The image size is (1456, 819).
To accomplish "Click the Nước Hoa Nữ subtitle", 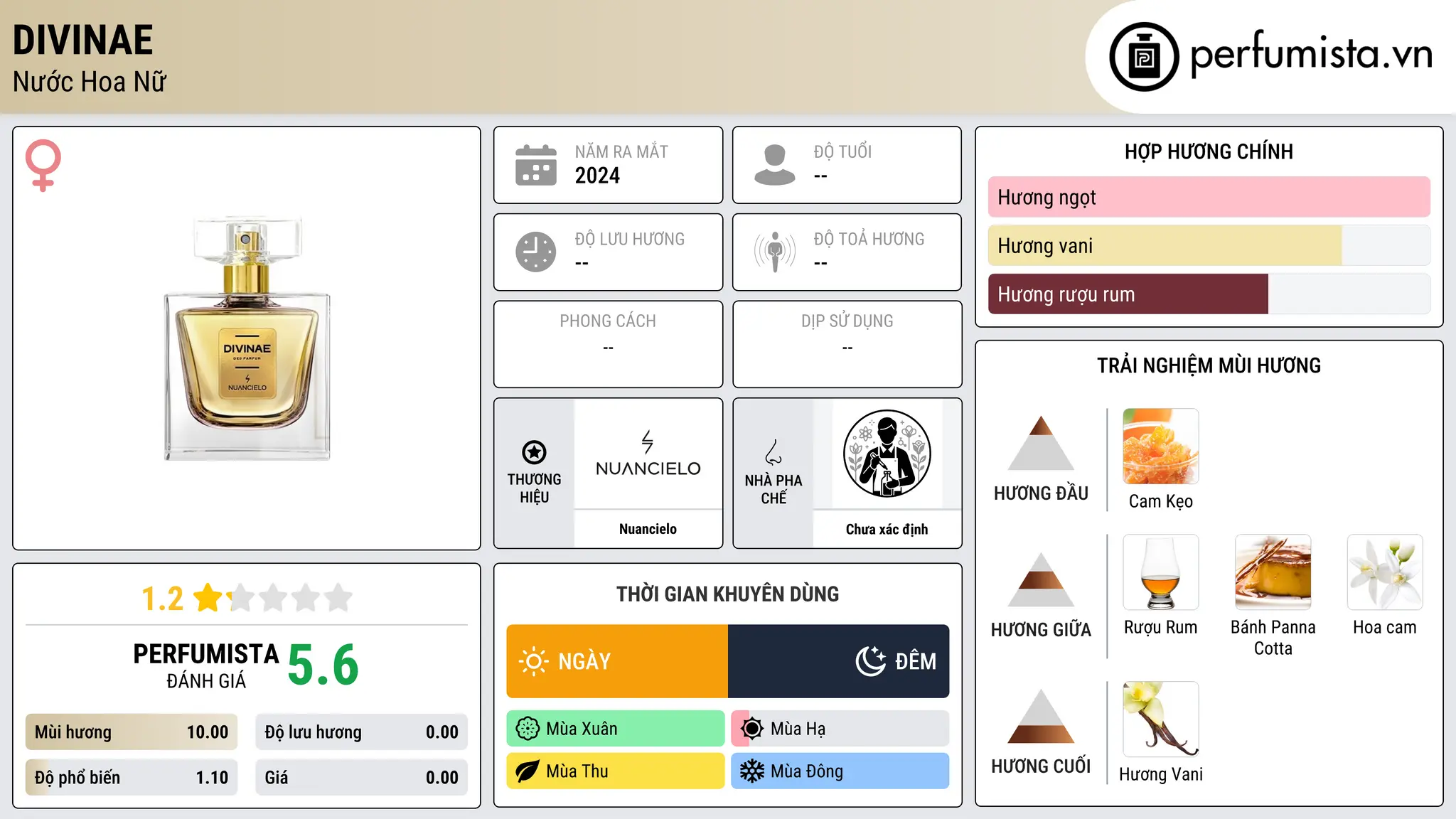I will coord(90,82).
